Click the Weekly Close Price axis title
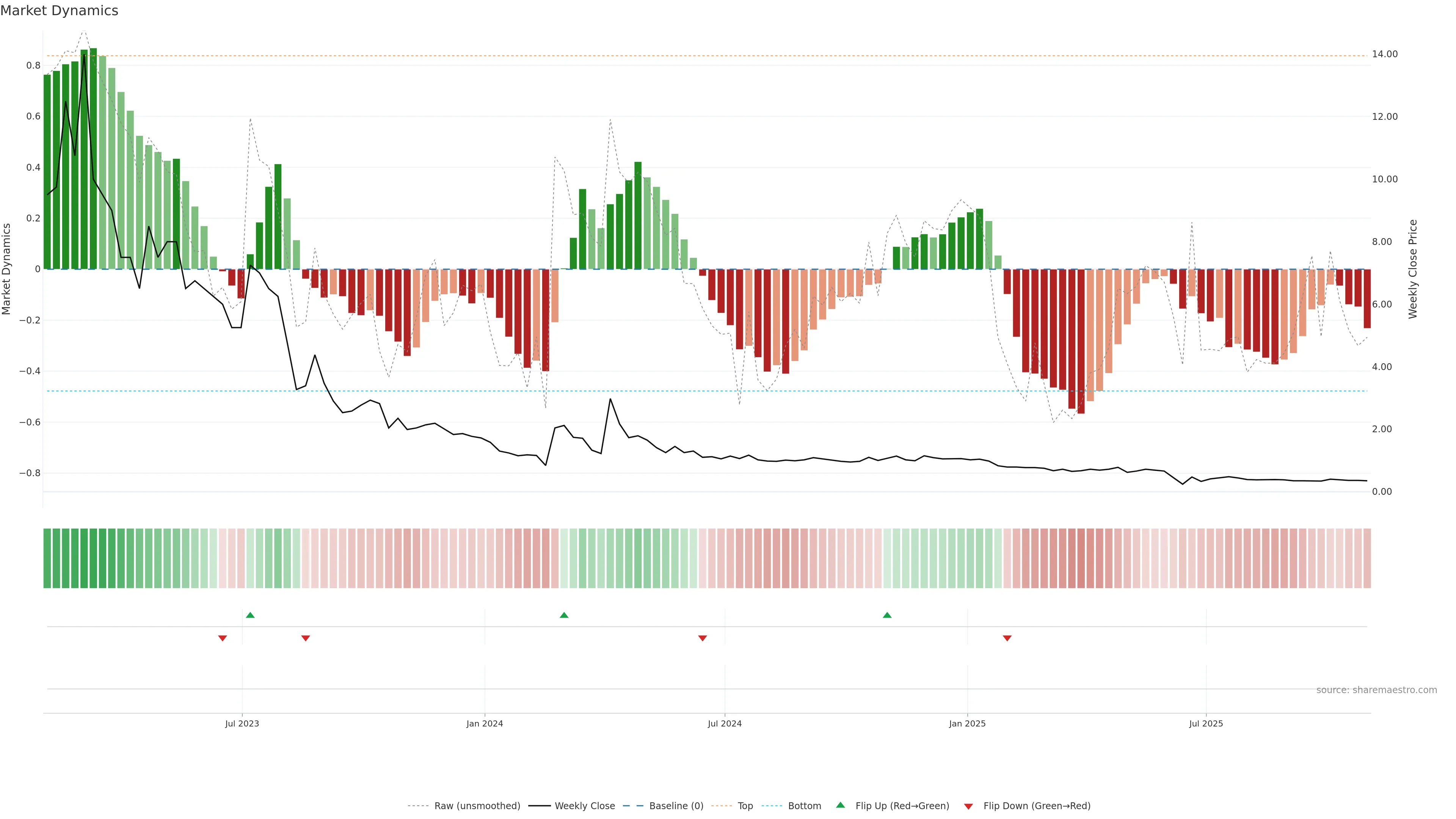Screen dimensions: 1456x819 1412,269
